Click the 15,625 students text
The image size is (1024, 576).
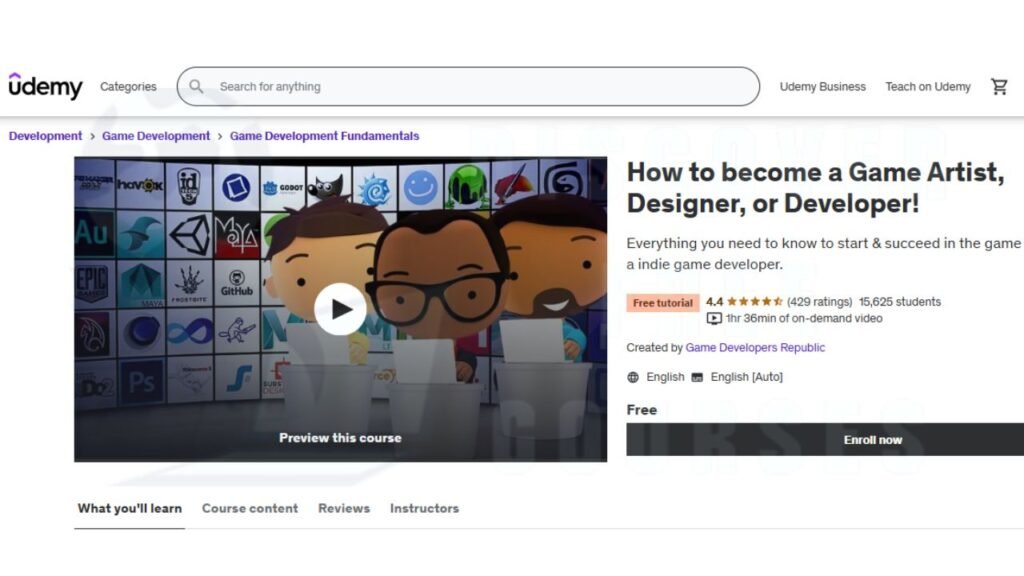coord(900,302)
